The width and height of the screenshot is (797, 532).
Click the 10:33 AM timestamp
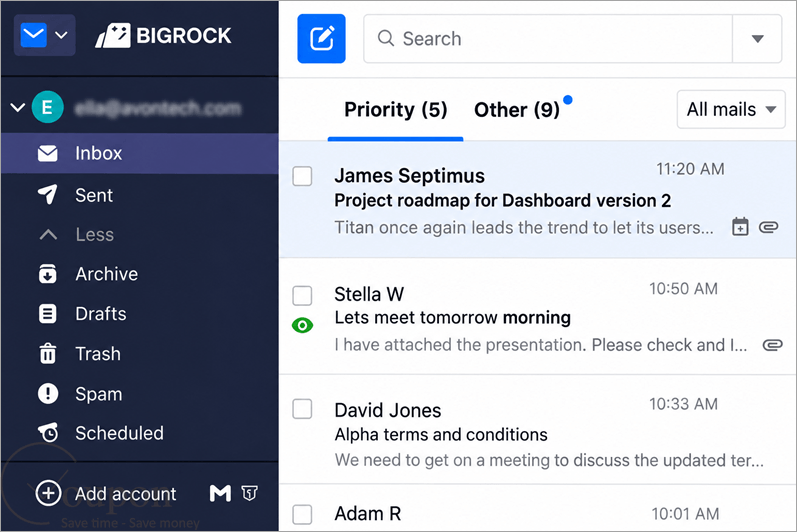point(683,404)
